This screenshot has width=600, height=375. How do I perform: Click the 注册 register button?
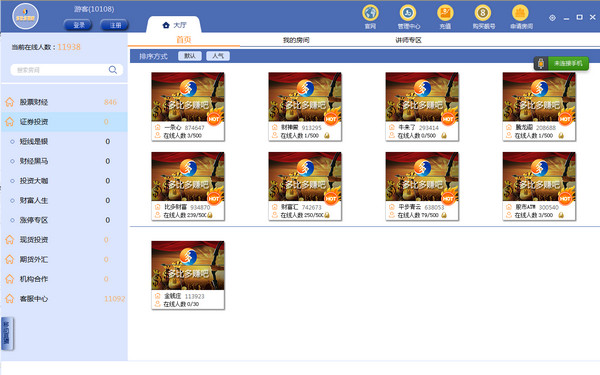pos(115,25)
